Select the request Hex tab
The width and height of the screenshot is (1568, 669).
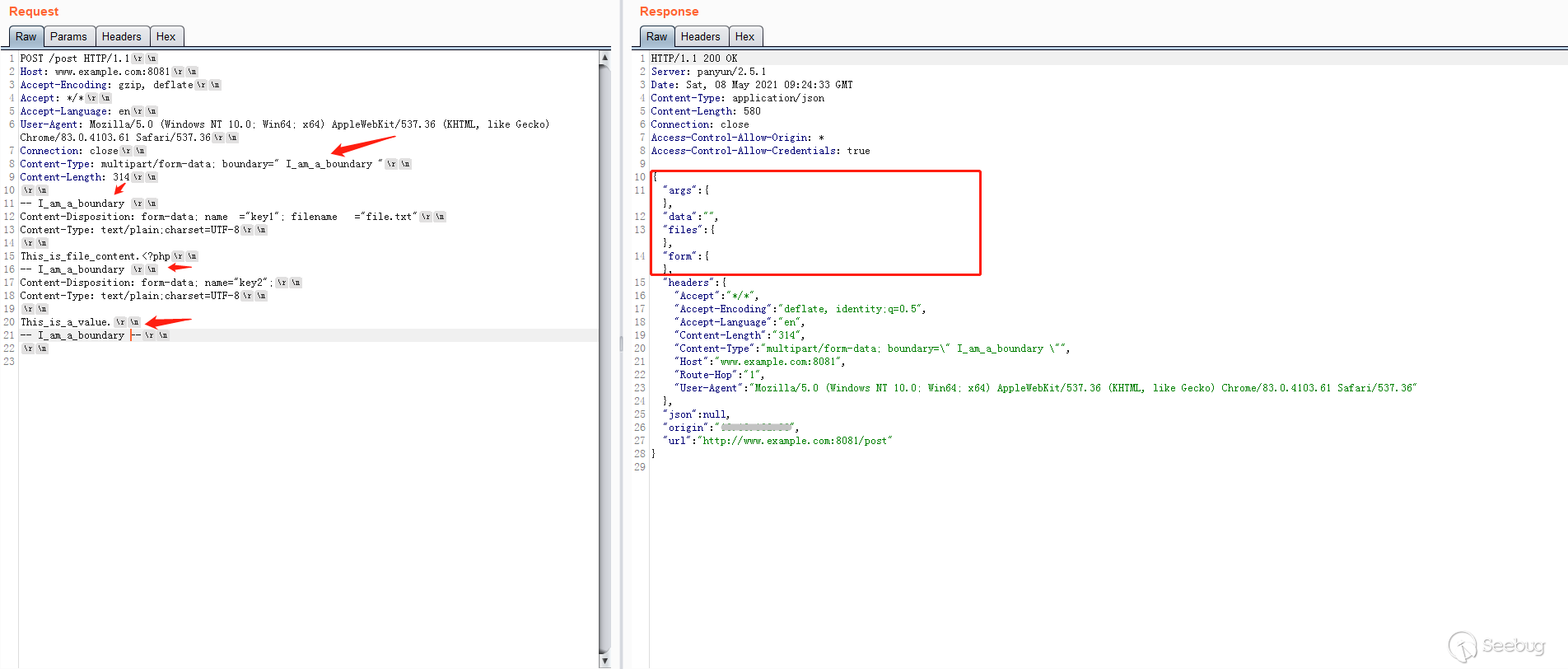point(166,36)
